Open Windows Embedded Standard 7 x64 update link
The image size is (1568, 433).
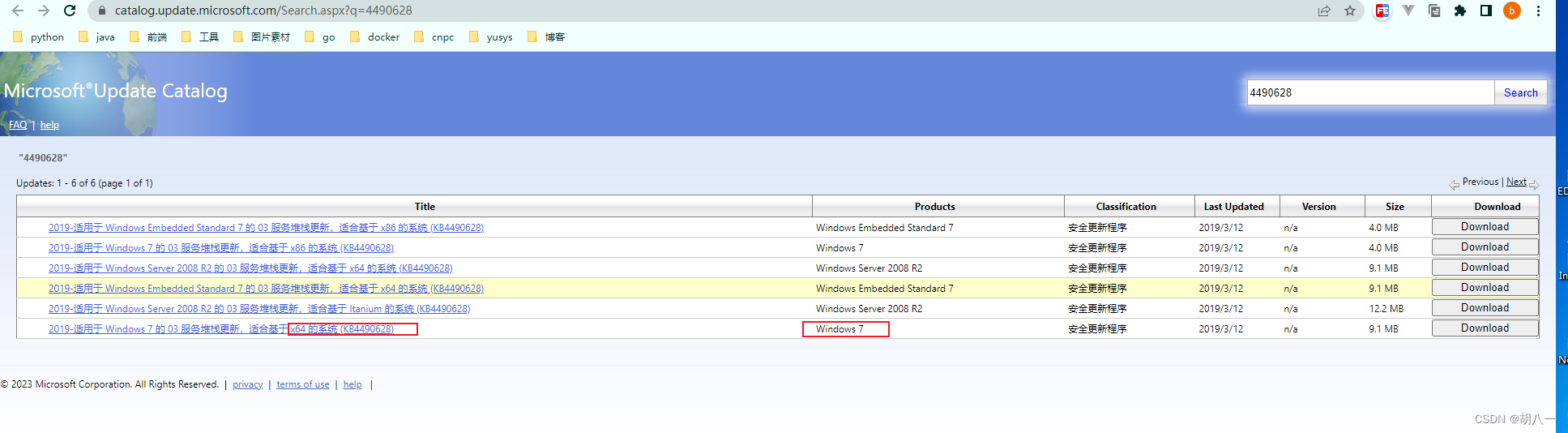[266, 289]
